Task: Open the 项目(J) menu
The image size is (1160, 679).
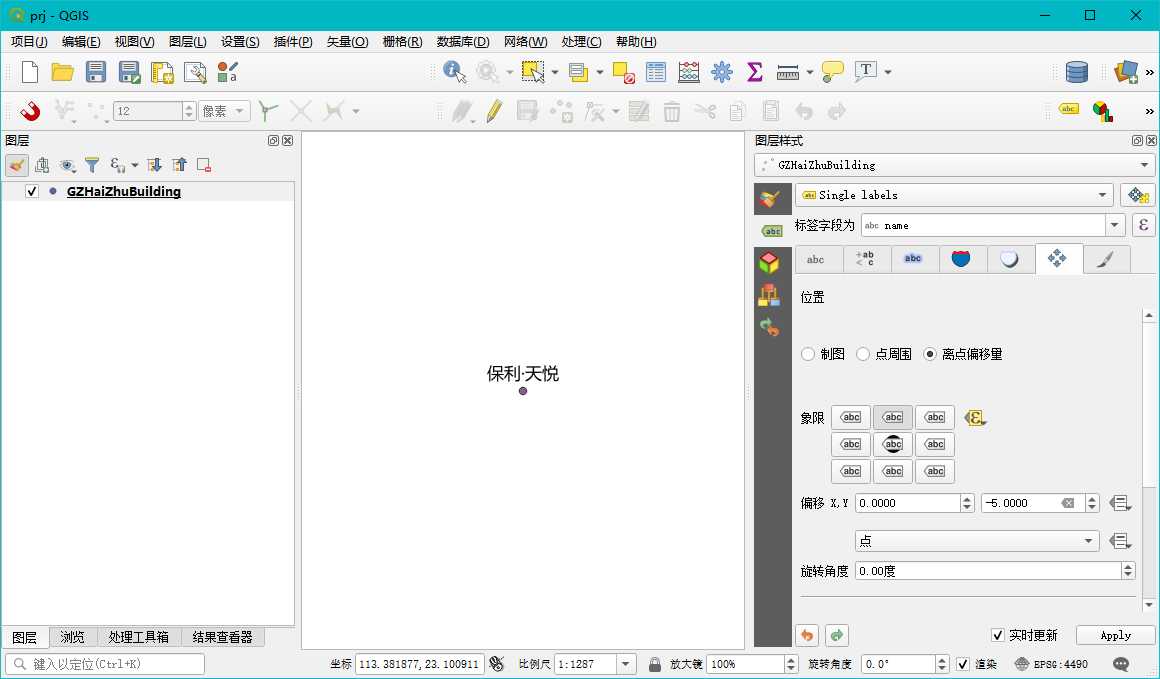Action: click(29, 41)
